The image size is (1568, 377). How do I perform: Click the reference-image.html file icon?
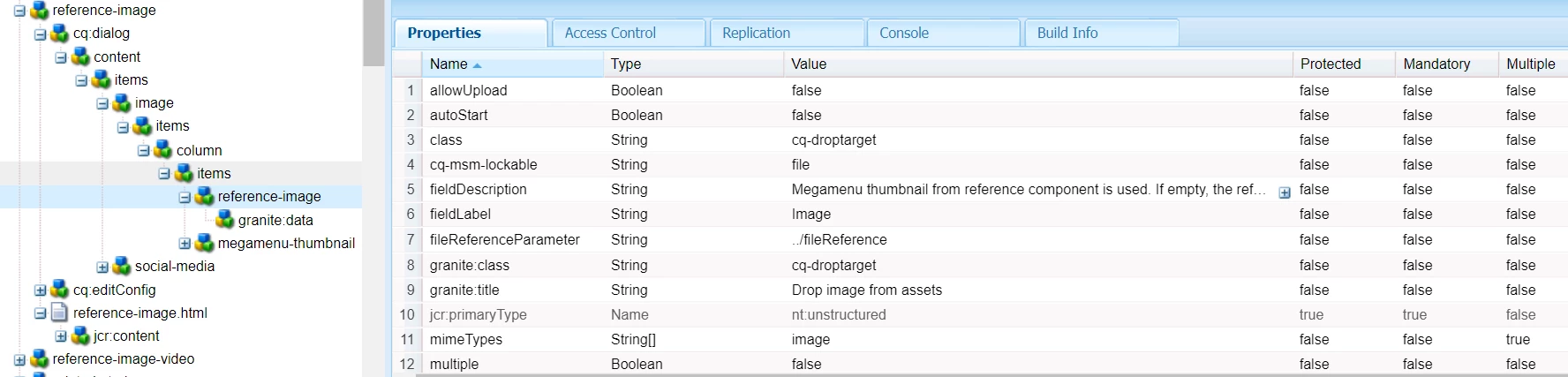point(60,313)
